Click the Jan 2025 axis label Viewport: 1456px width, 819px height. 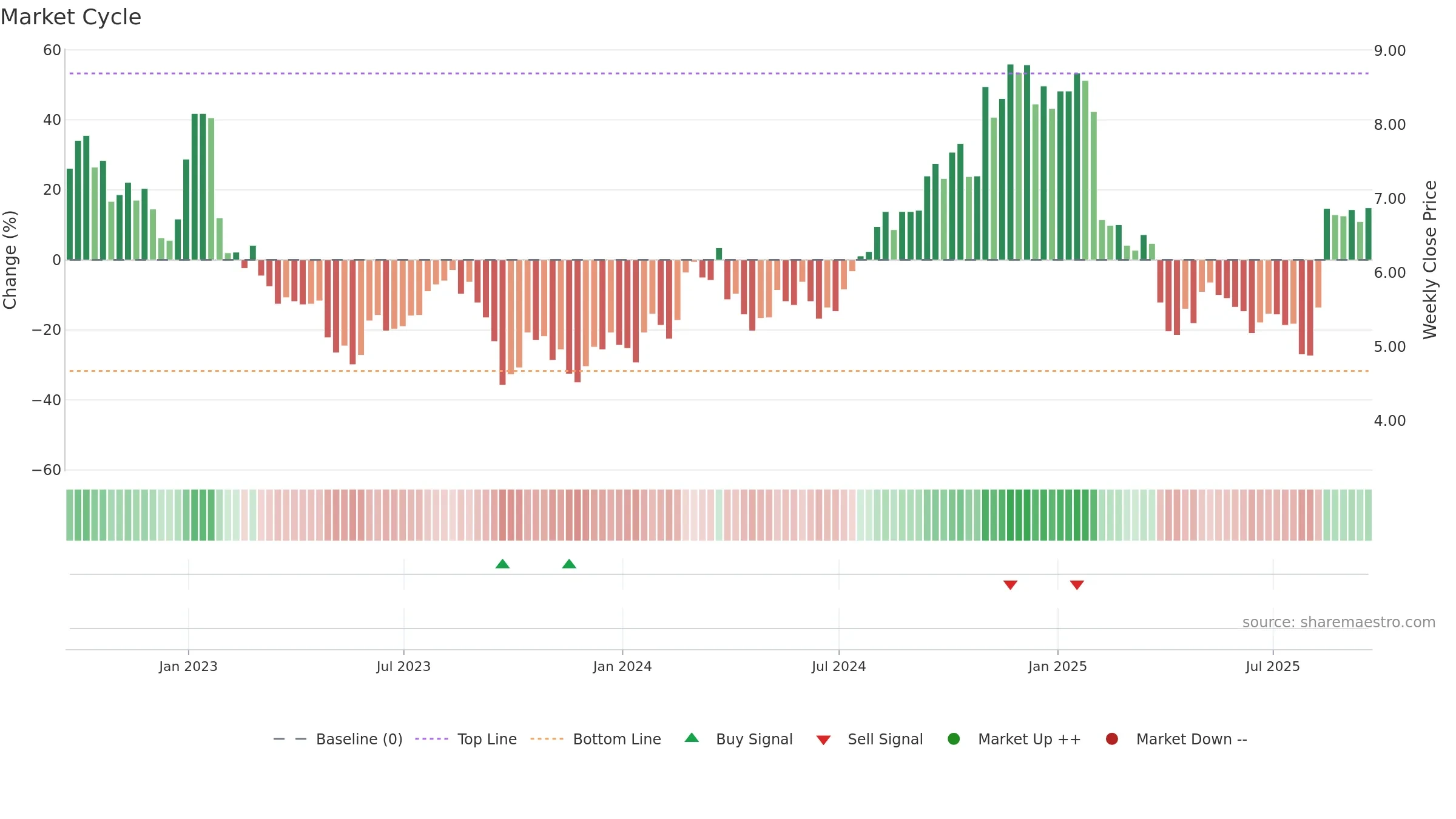click(1057, 666)
